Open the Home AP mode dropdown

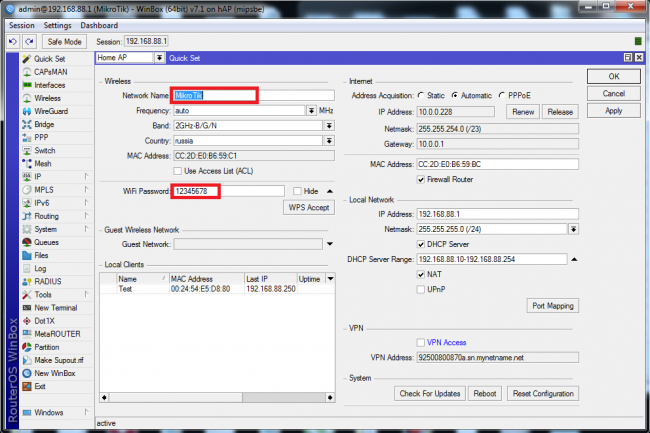160,58
